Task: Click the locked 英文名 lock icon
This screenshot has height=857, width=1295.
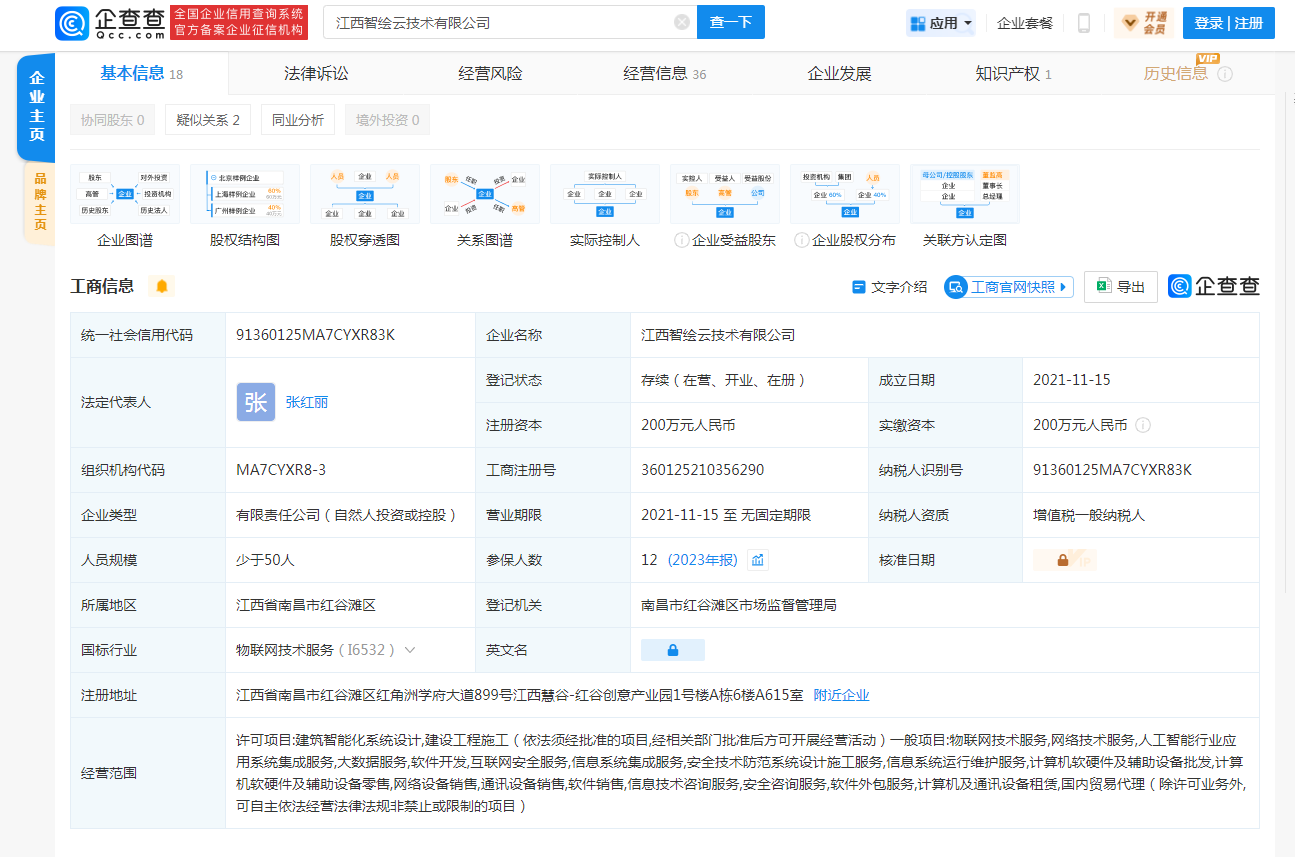Action: coord(673,650)
